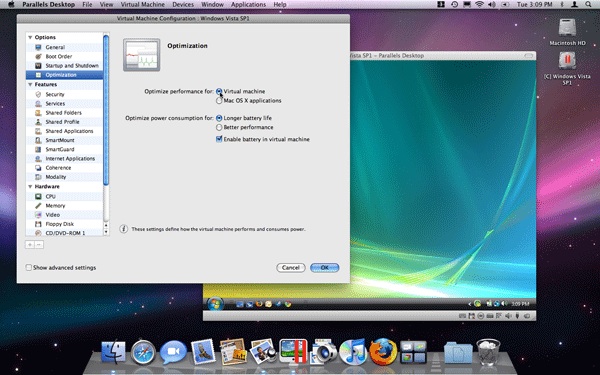Open the Virtual Machine menu
The height and width of the screenshot is (375, 600).
pyautogui.click(x=143, y=5)
